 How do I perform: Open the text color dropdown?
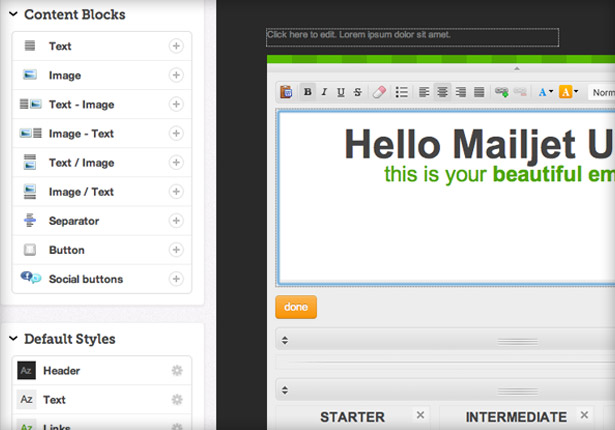546,92
